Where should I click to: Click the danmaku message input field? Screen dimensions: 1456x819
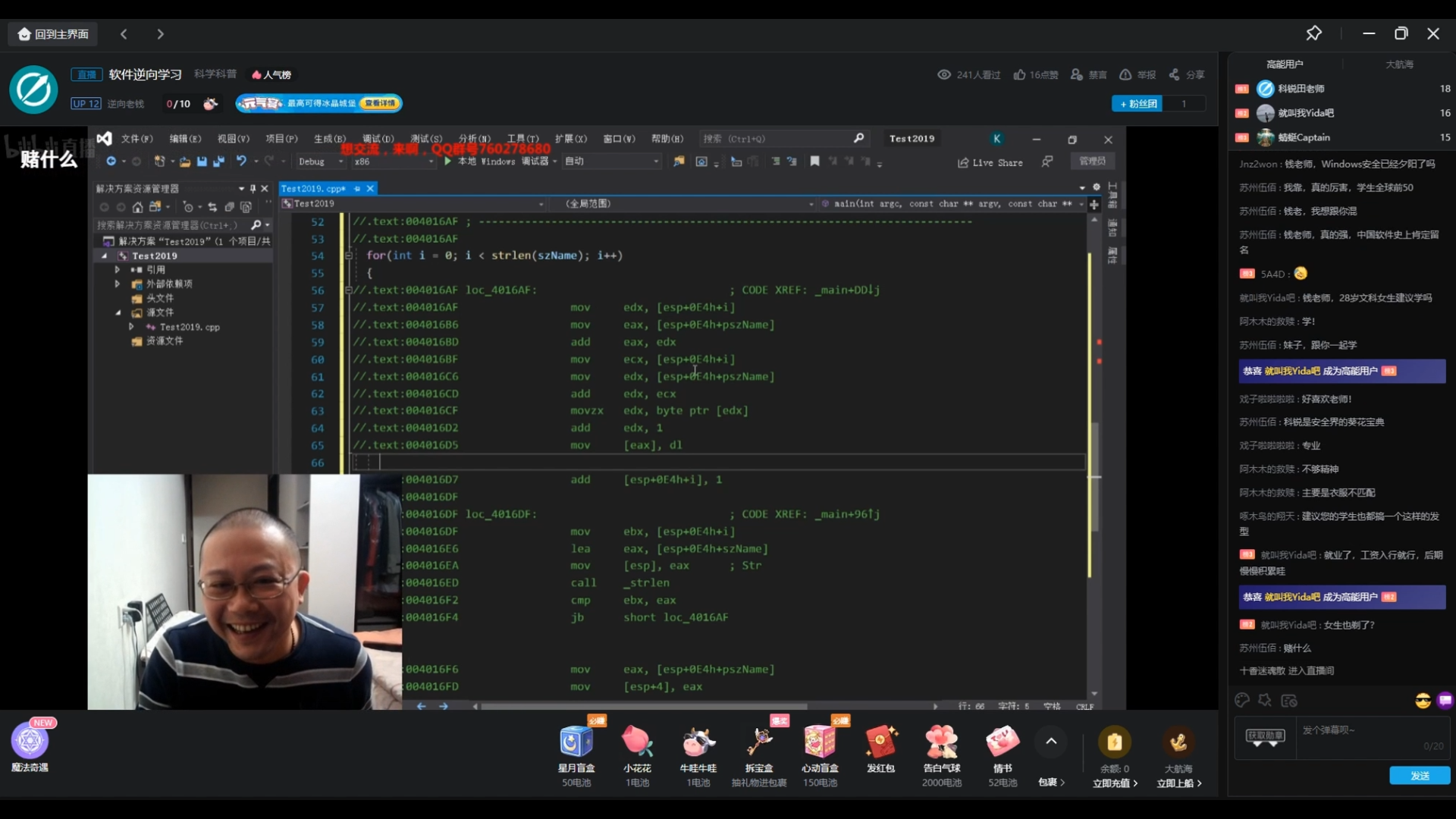pyautogui.click(x=1373, y=738)
